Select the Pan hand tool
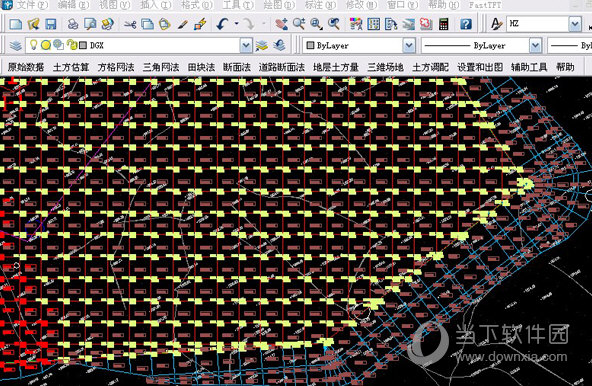This screenshot has height=386, width=592. [281, 24]
